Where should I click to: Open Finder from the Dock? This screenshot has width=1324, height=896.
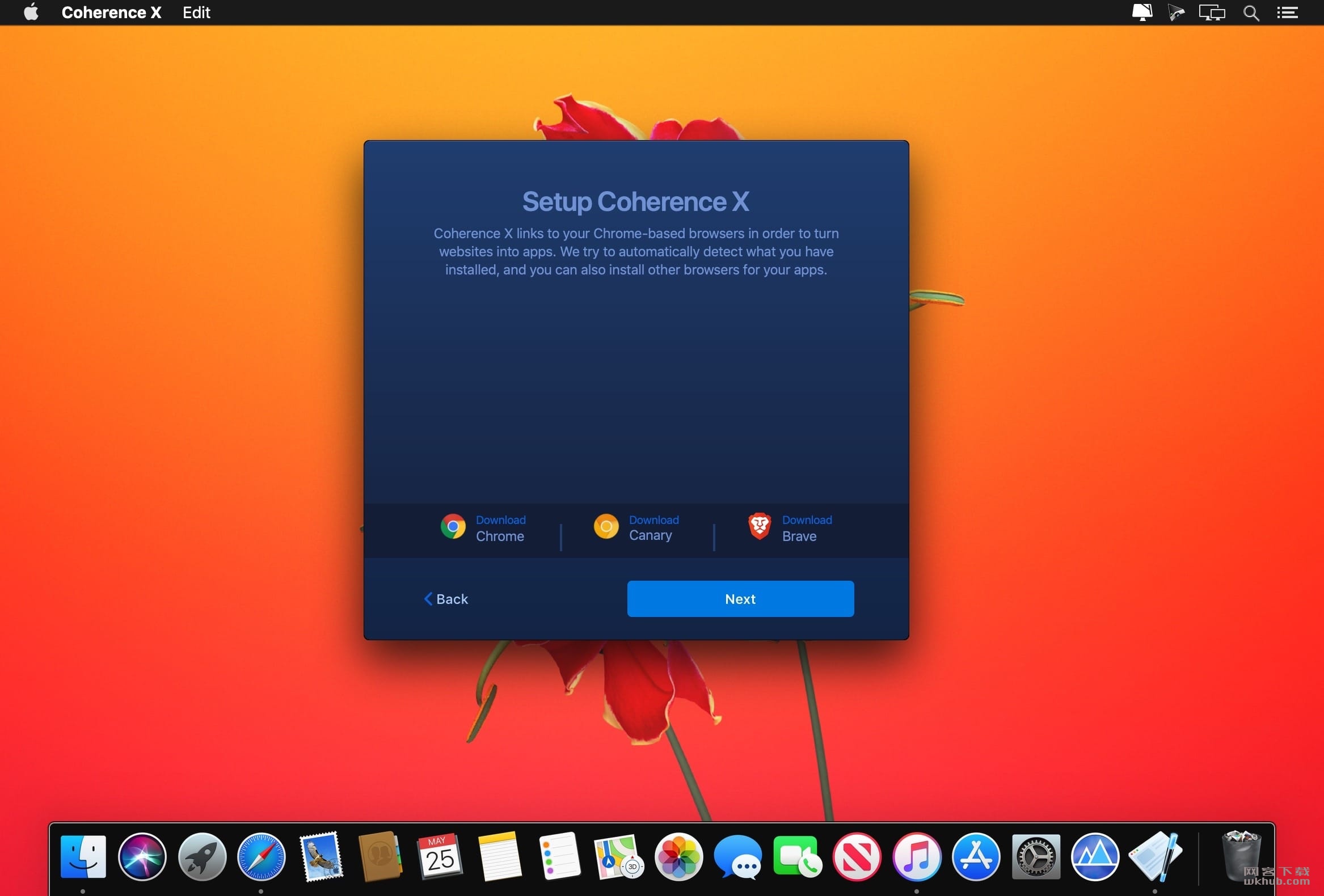83,856
